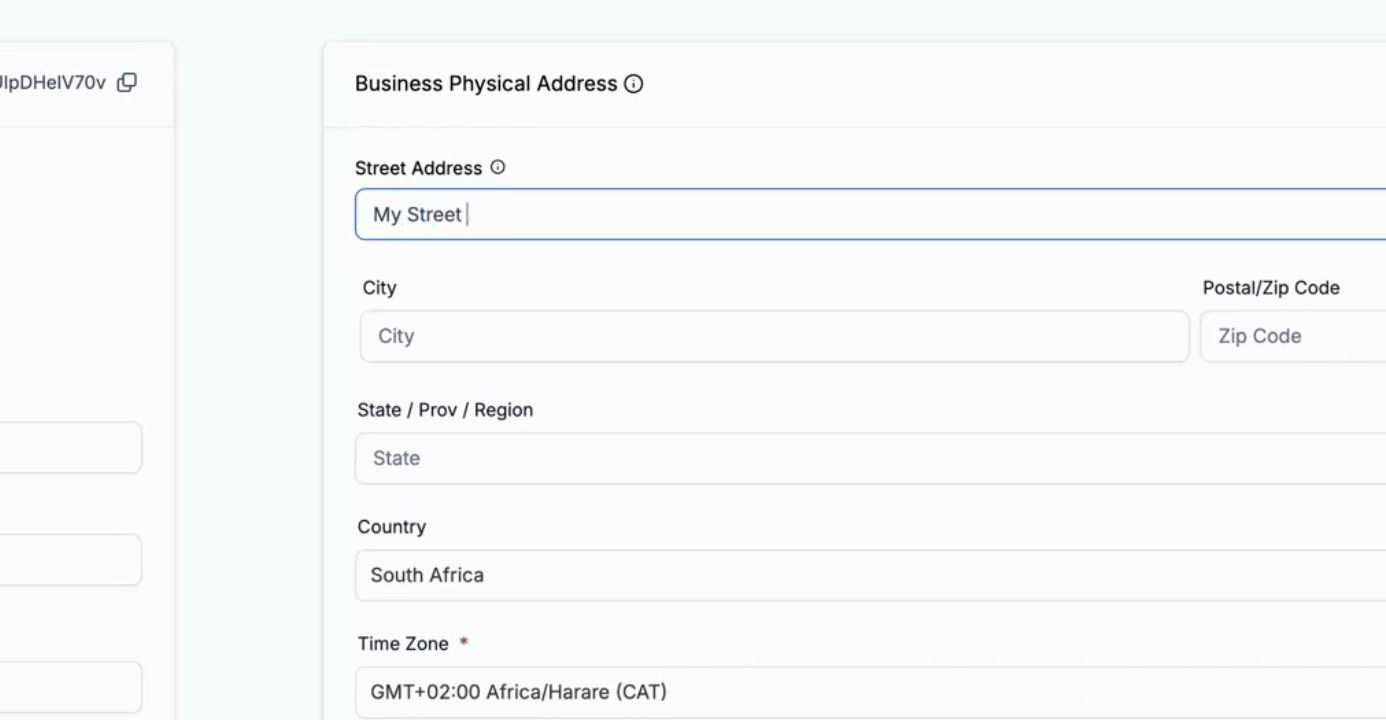Click the Postal/Zip Code label
The height and width of the screenshot is (720, 1386).
1271,288
